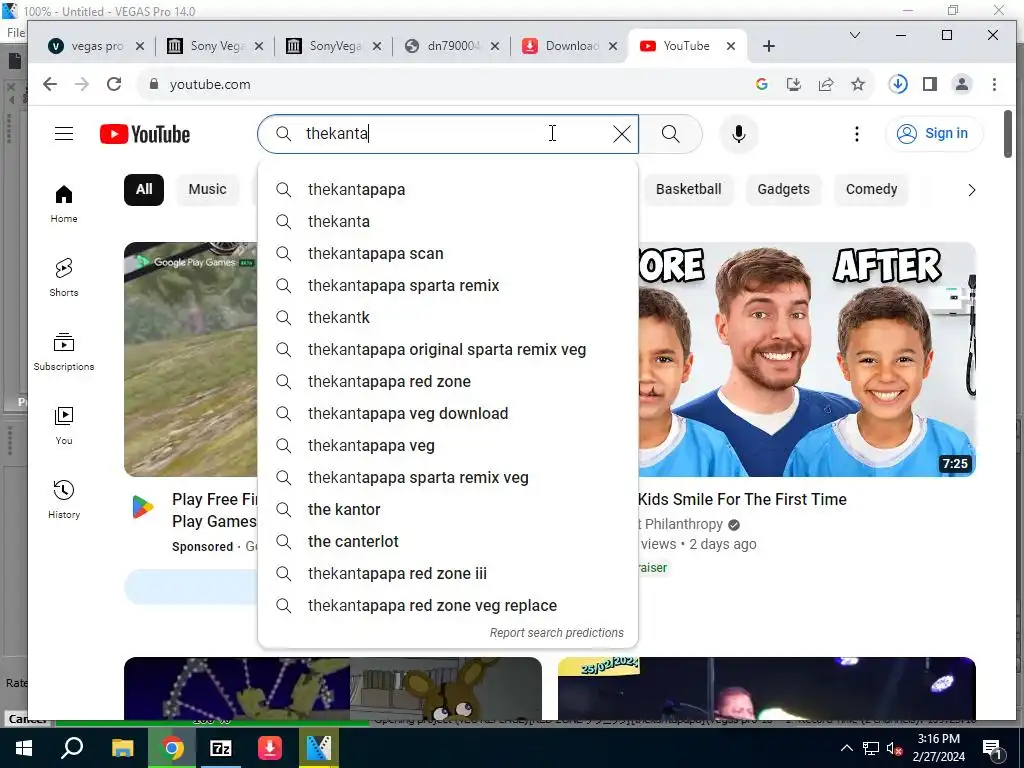Open YouTube settings three-dot menu
The height and width of the screenshot is (768, 1024).
(x=857, y=134)
